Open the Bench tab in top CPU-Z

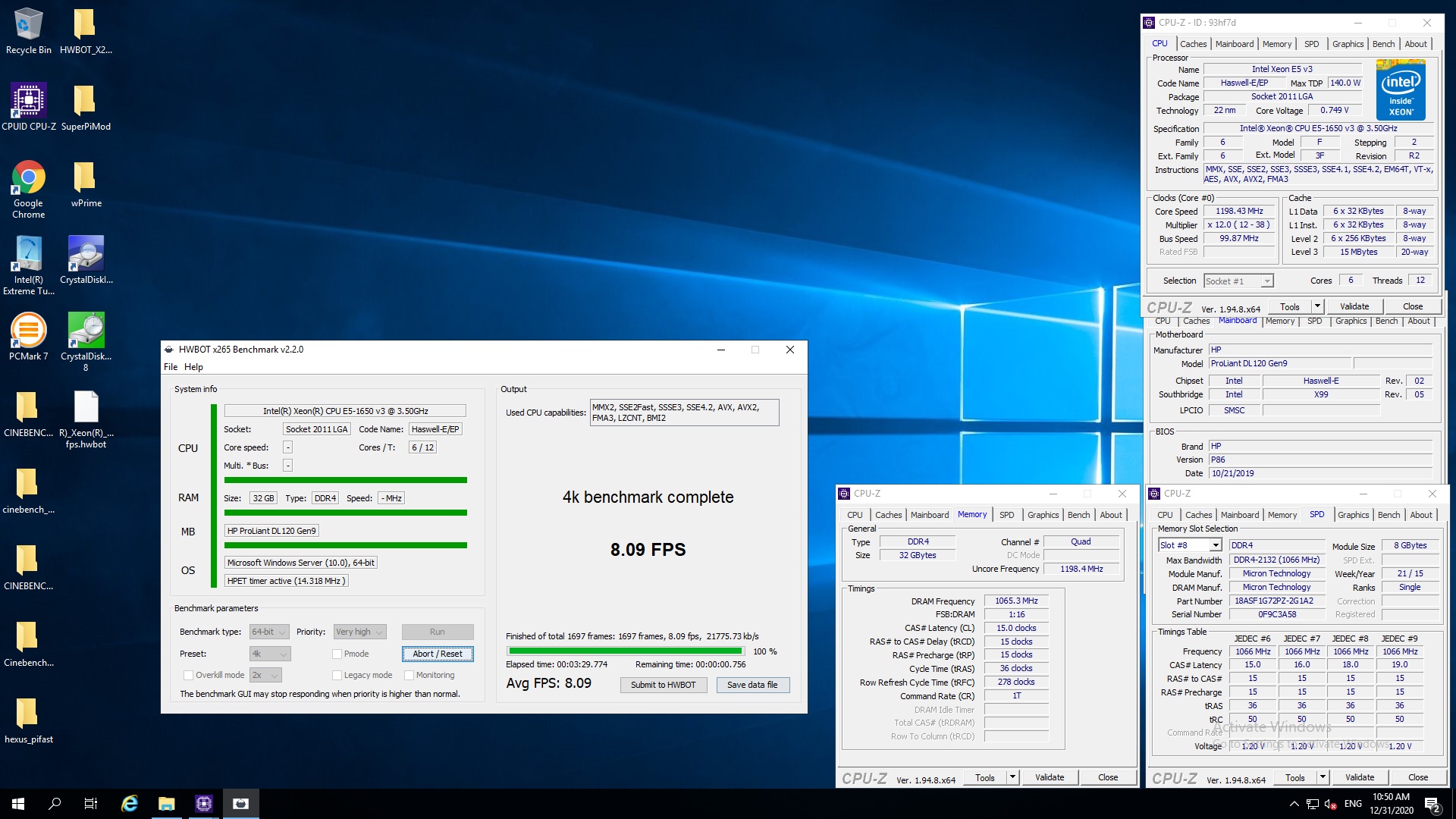tap(1383, 44)
